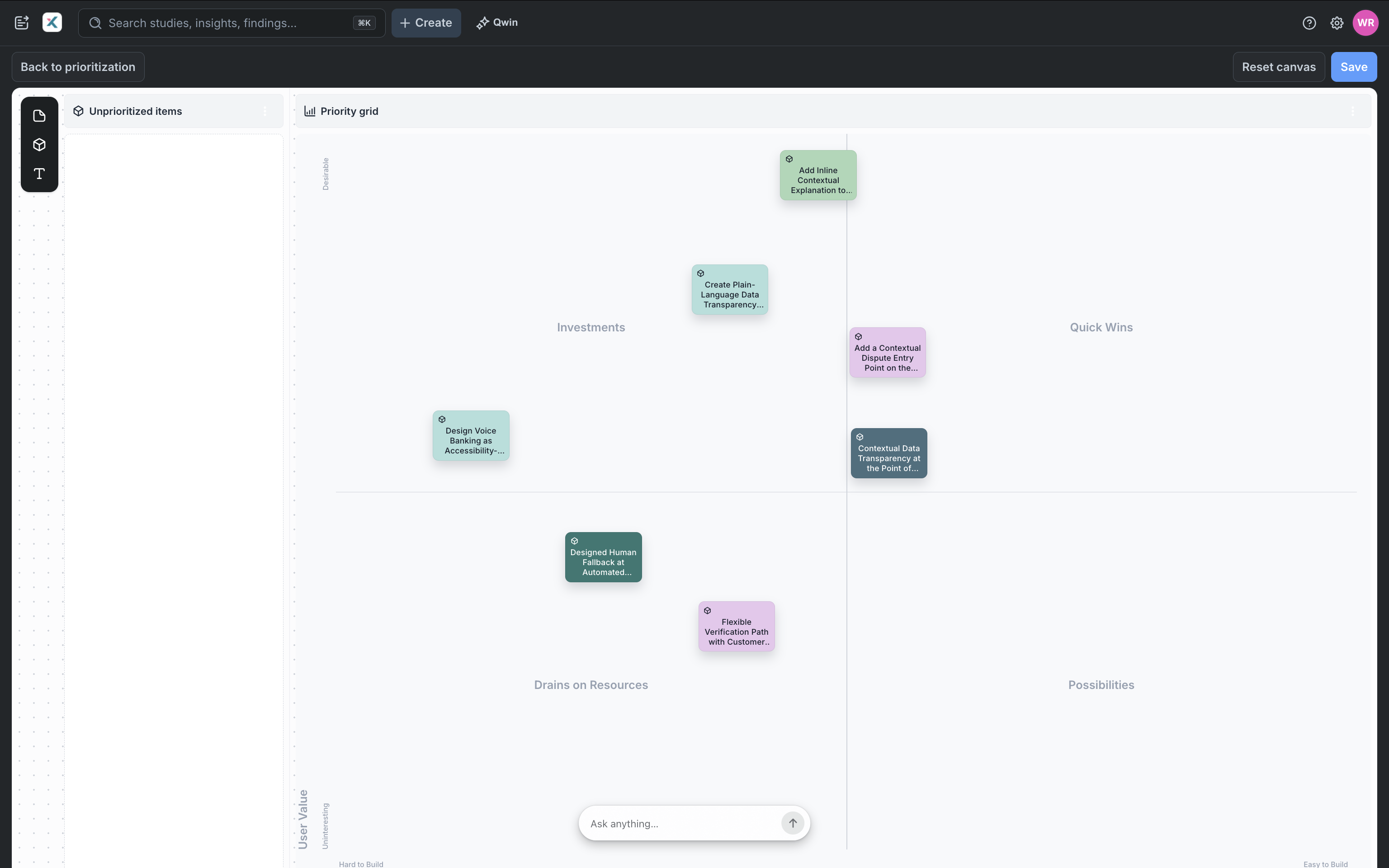
Task: Select the Design Voice Banking card
Action: [471, 435]
